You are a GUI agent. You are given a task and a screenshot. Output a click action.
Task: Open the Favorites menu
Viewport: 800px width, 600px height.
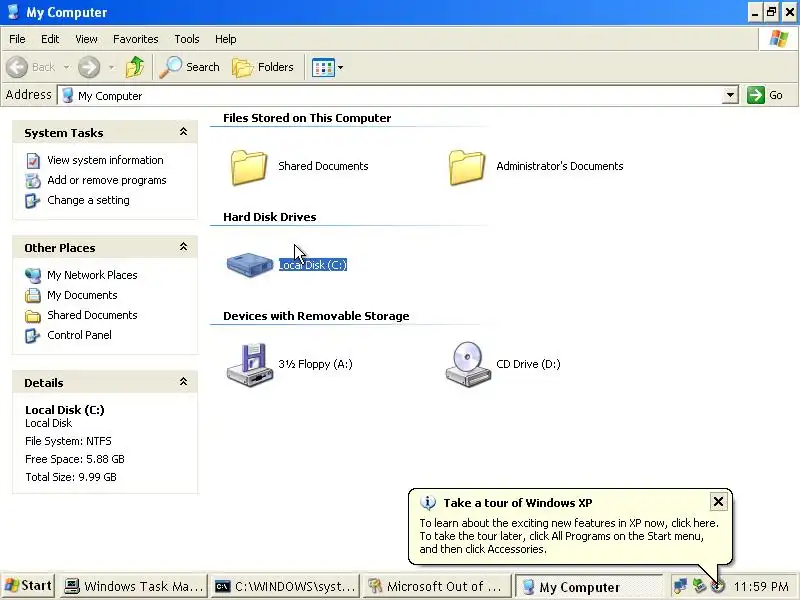pyautogui.click(x=136, y=39)
